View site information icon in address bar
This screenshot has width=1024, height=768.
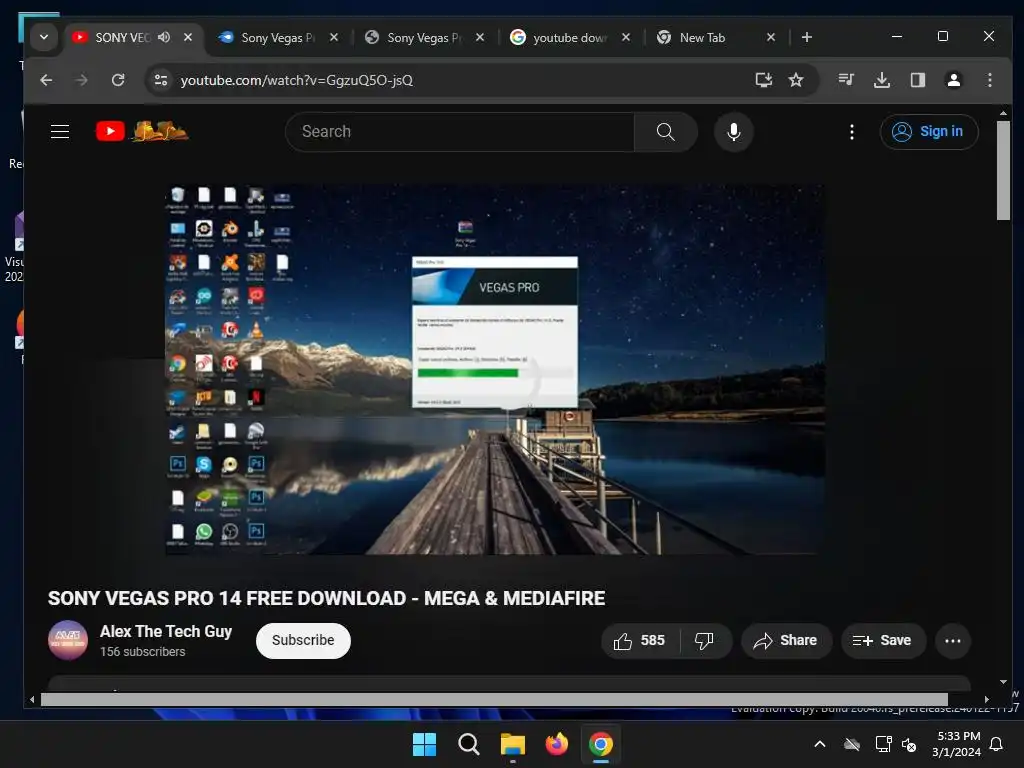(x=161, y=80)
